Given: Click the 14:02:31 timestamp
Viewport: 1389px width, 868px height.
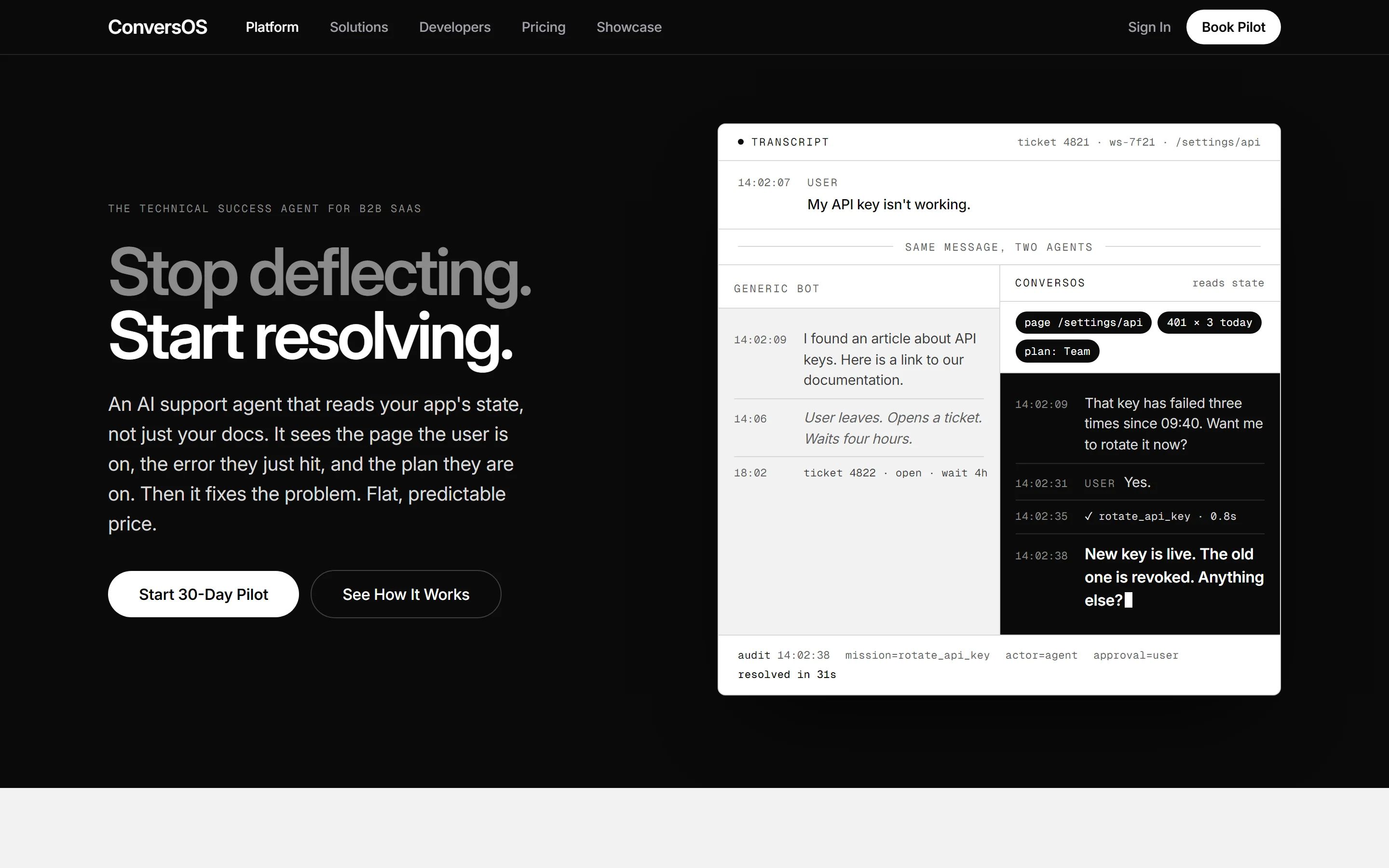Looking at the screenshot, I should point(1041,483).
